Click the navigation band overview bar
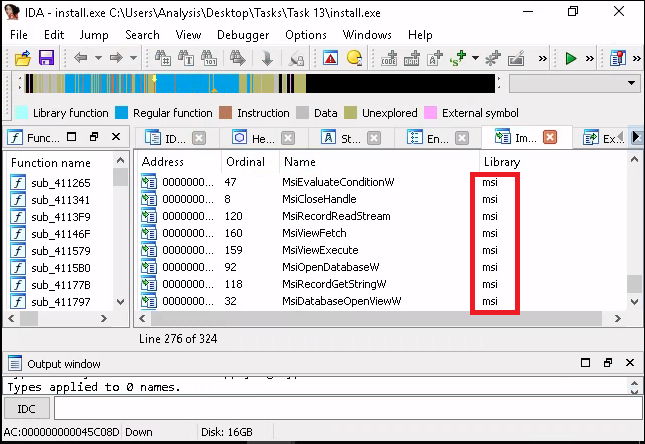This screenshot has width=645, height=444. tap(260, 83)
